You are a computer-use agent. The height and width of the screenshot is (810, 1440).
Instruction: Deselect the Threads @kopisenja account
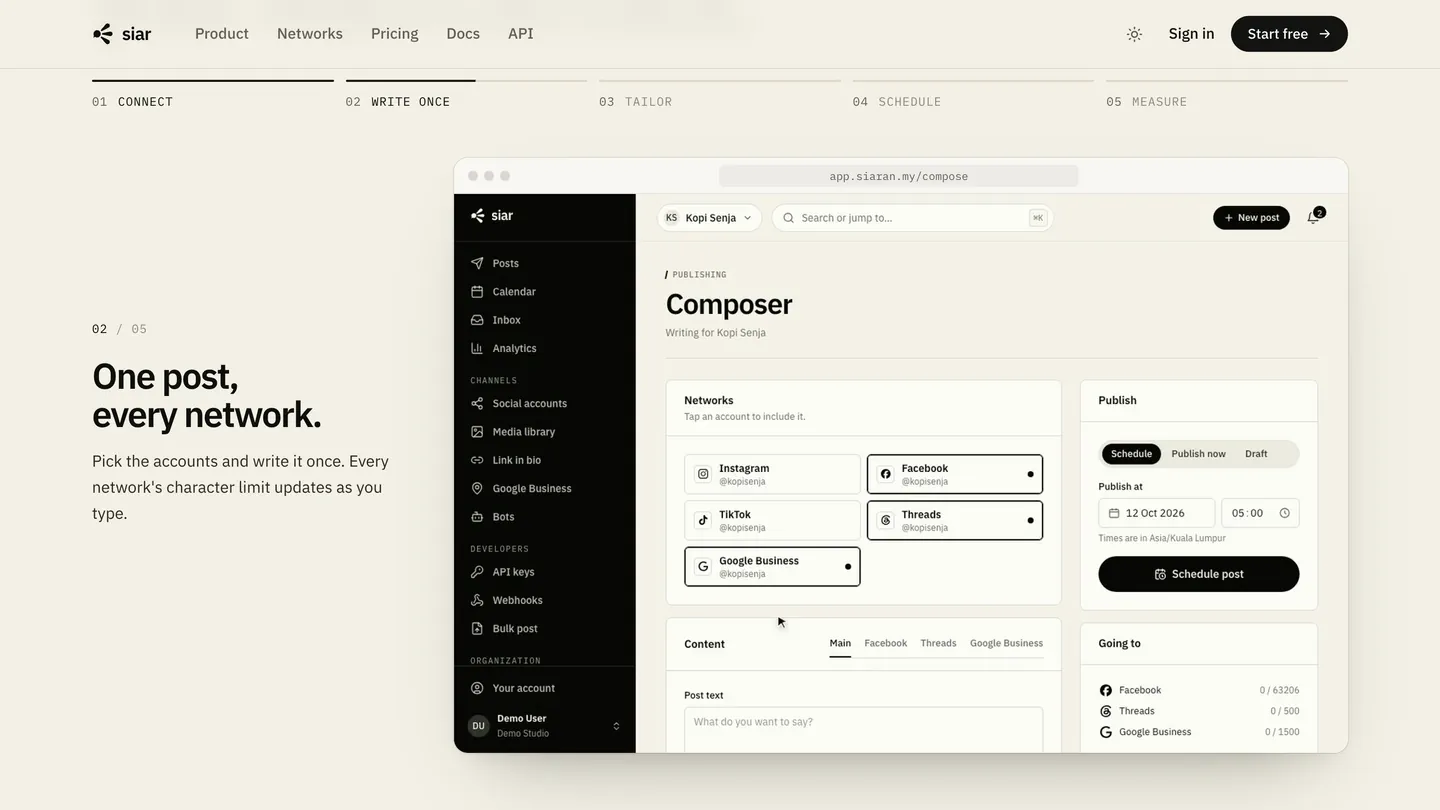coord(955,521)
